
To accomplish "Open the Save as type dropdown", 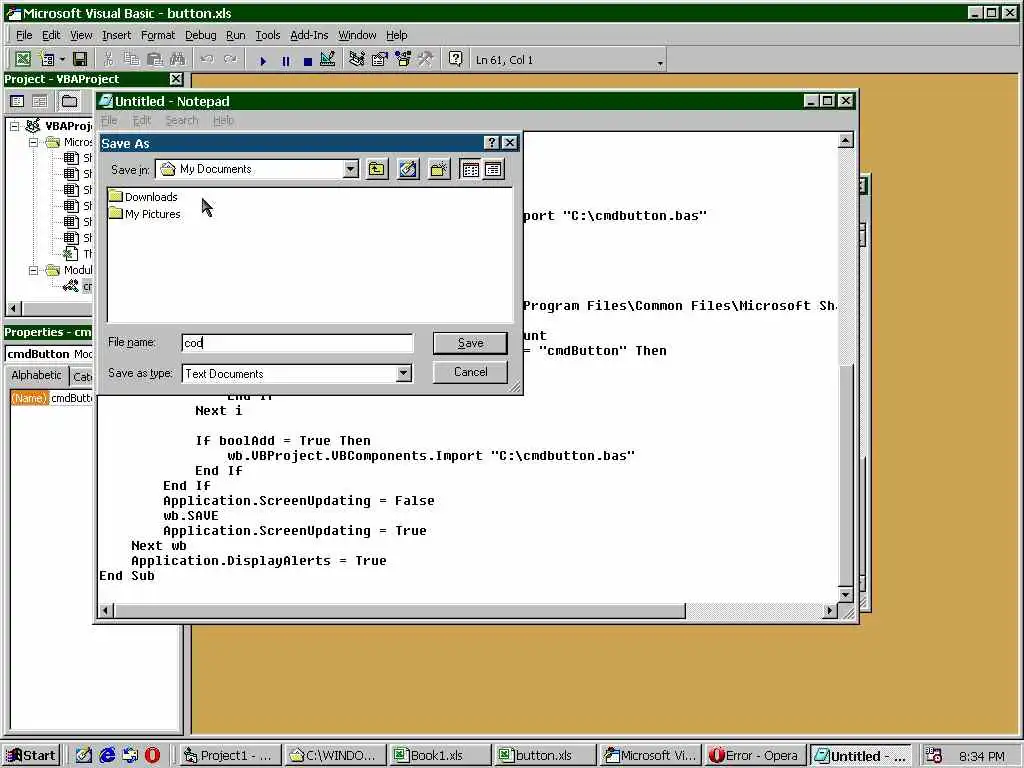I will (x=404, y=374).
